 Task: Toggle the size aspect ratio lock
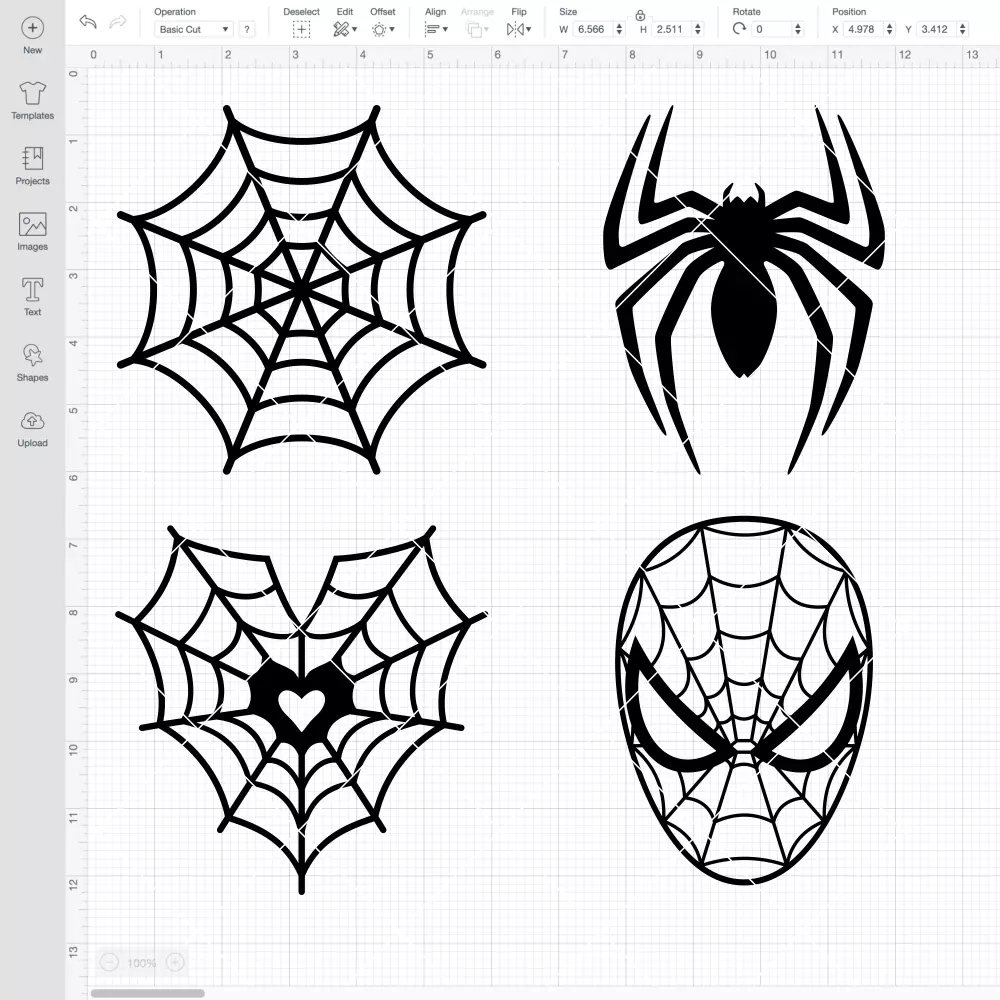[640, 15]
